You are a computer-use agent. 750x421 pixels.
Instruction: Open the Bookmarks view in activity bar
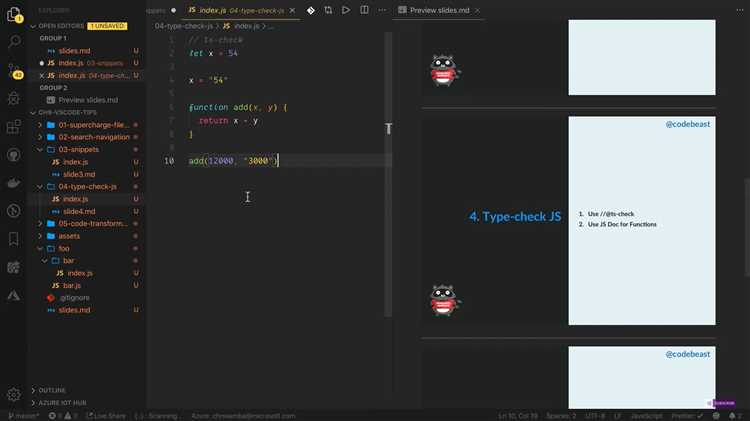pyautogui.click(x=14, y=239)
